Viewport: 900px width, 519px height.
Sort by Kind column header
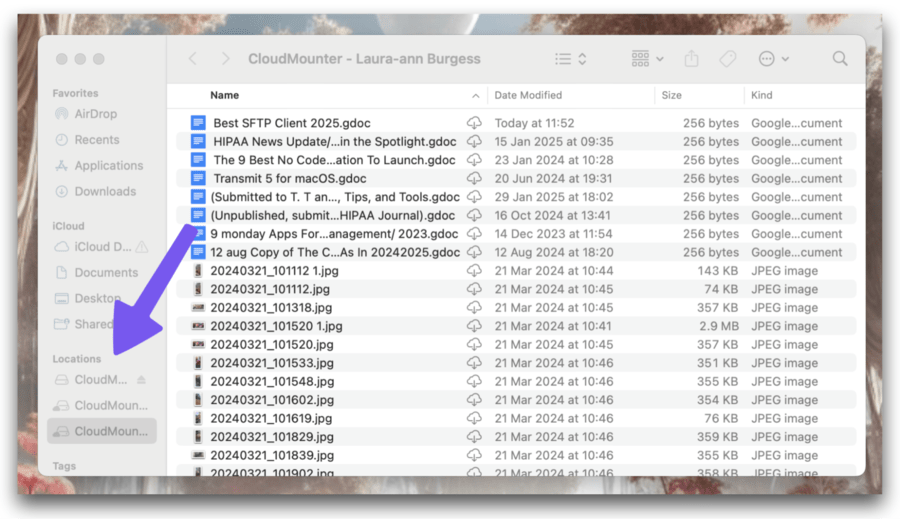click(x=762, y=95)
